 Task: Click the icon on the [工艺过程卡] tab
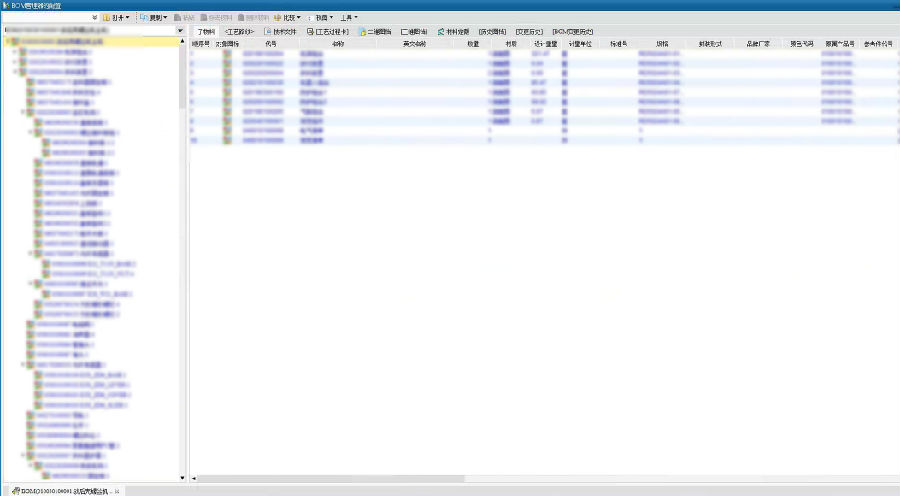click(311, 32)
